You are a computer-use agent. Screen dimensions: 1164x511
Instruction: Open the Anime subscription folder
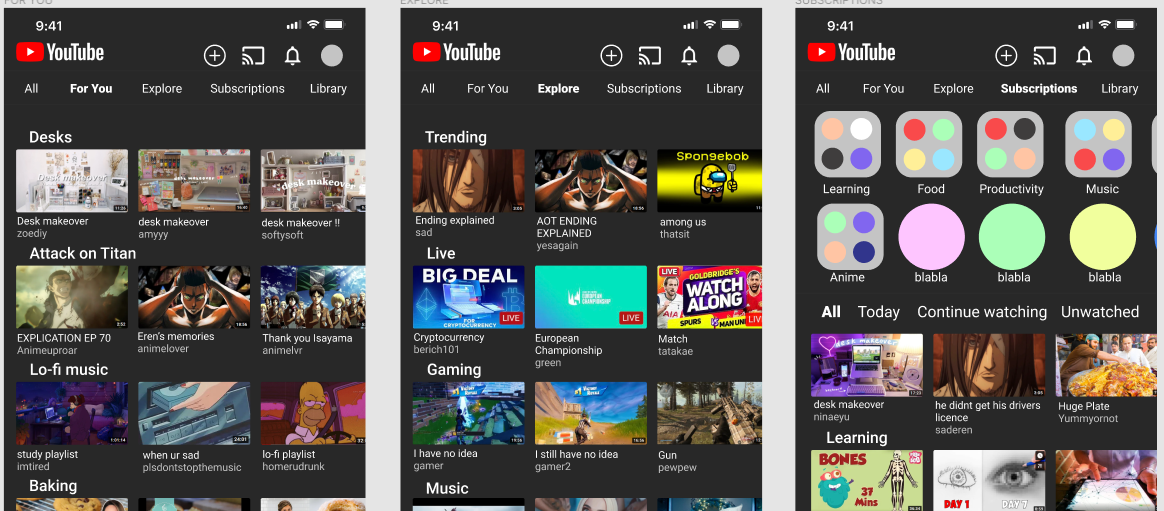tap(851, 237)
